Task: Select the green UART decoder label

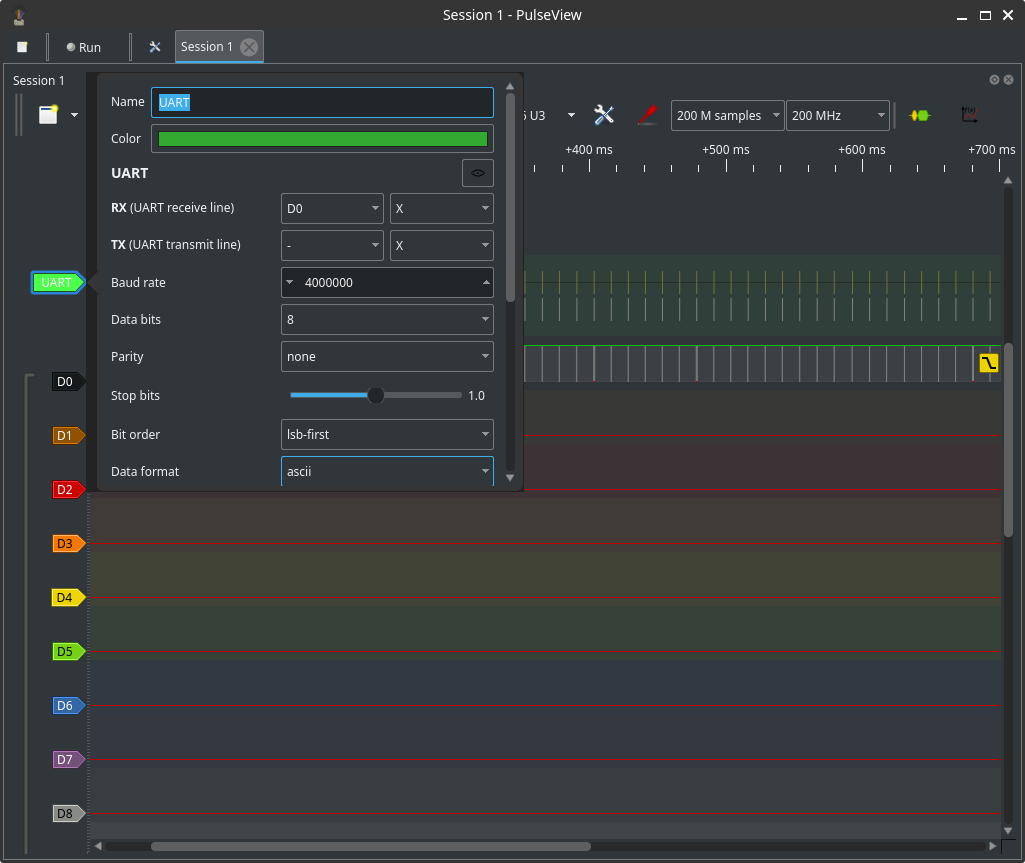Action: [x=57, y=283]
